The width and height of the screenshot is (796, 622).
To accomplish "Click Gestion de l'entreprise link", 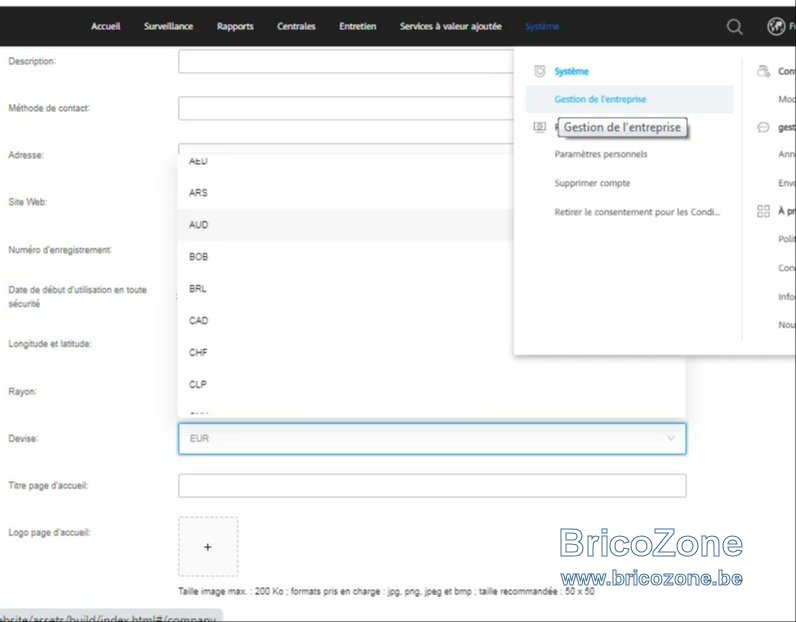I will coord(600,99).
